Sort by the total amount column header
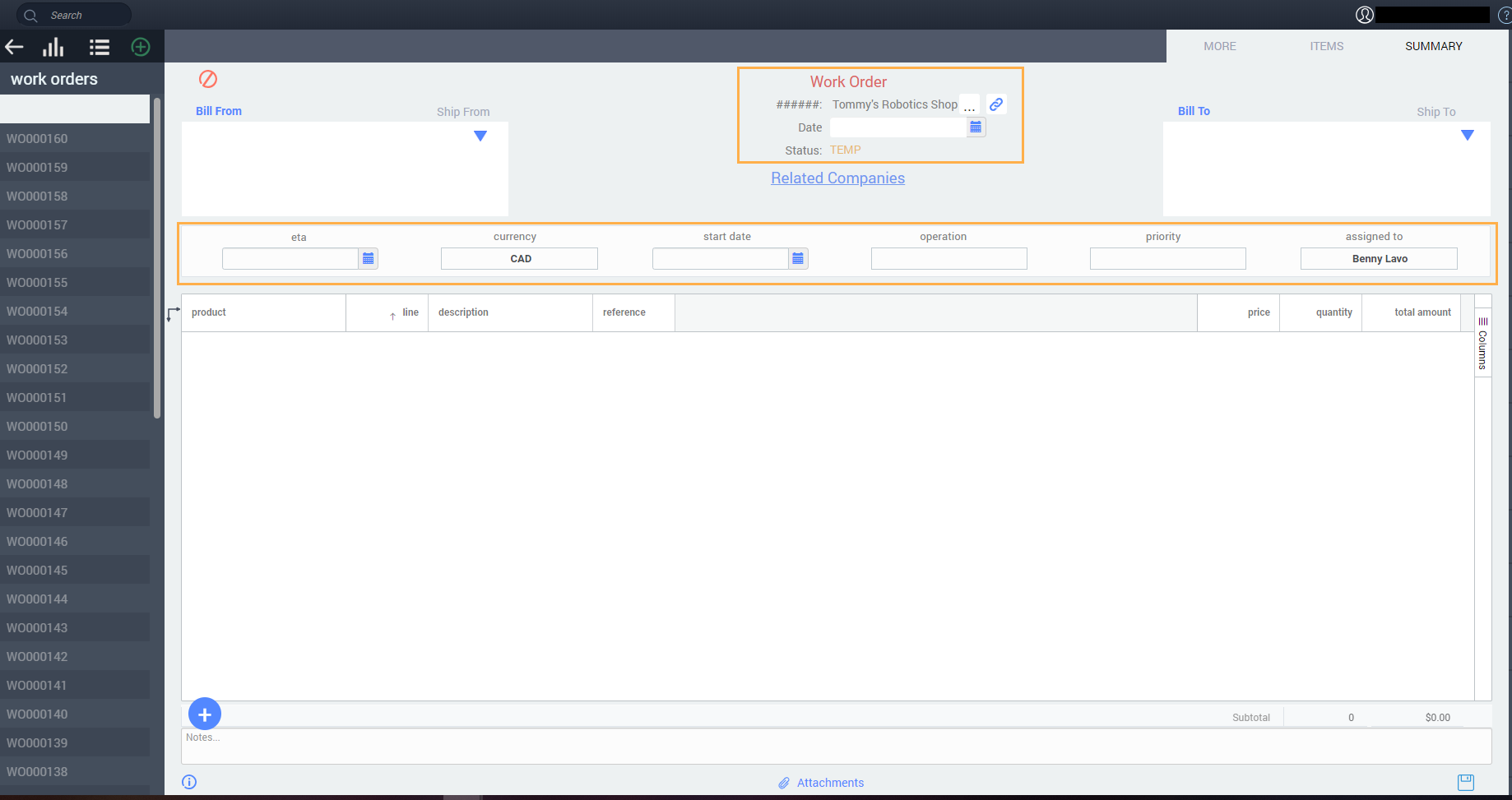Viewport: 1512px width, 800px height. pos(1412,312)
